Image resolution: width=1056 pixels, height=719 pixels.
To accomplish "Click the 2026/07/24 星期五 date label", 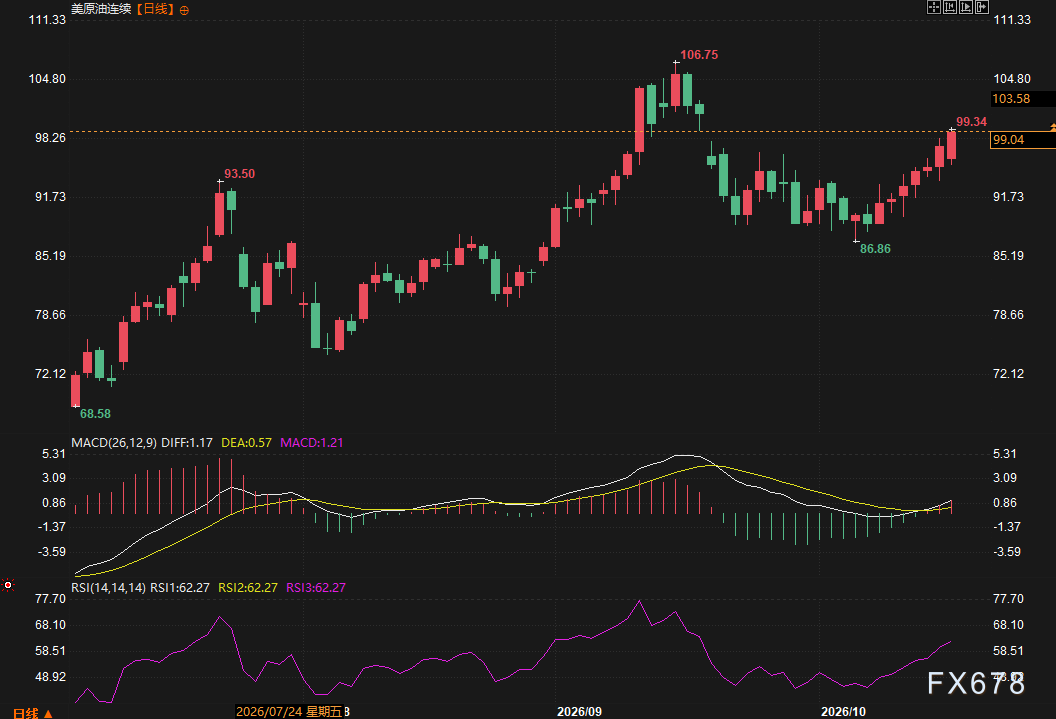I will (x=289, y=712).
